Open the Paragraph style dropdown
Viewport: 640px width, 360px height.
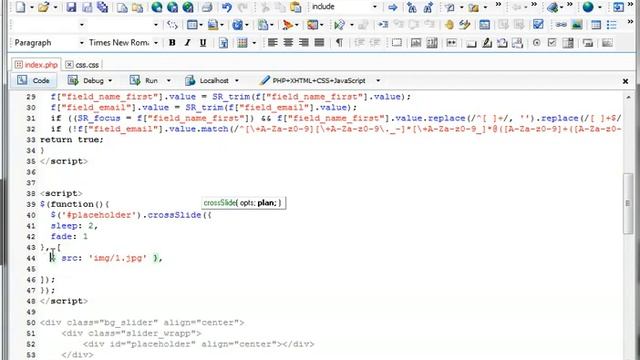(81, 43)
